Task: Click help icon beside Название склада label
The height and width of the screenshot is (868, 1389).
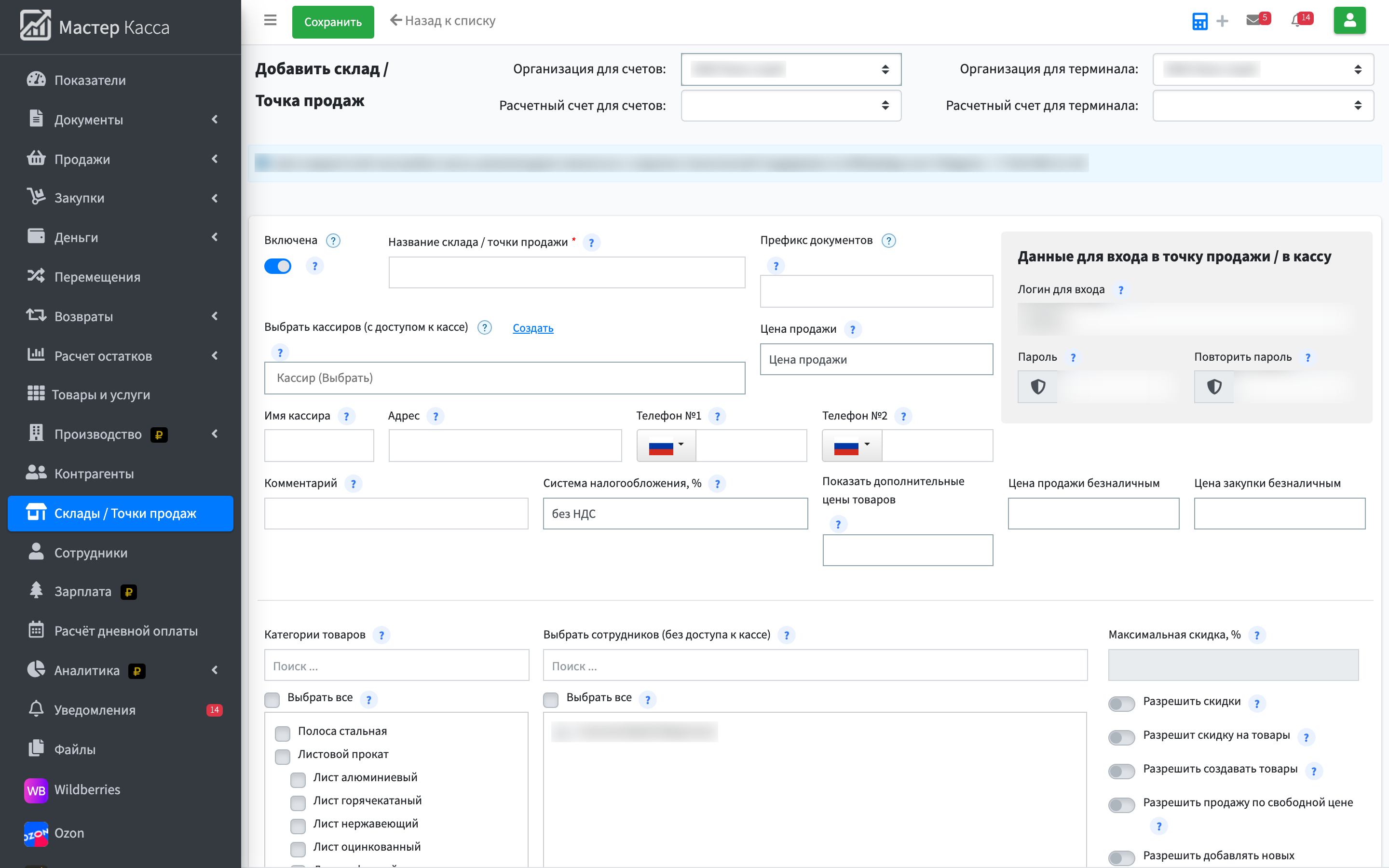Action: pos(591,242)
